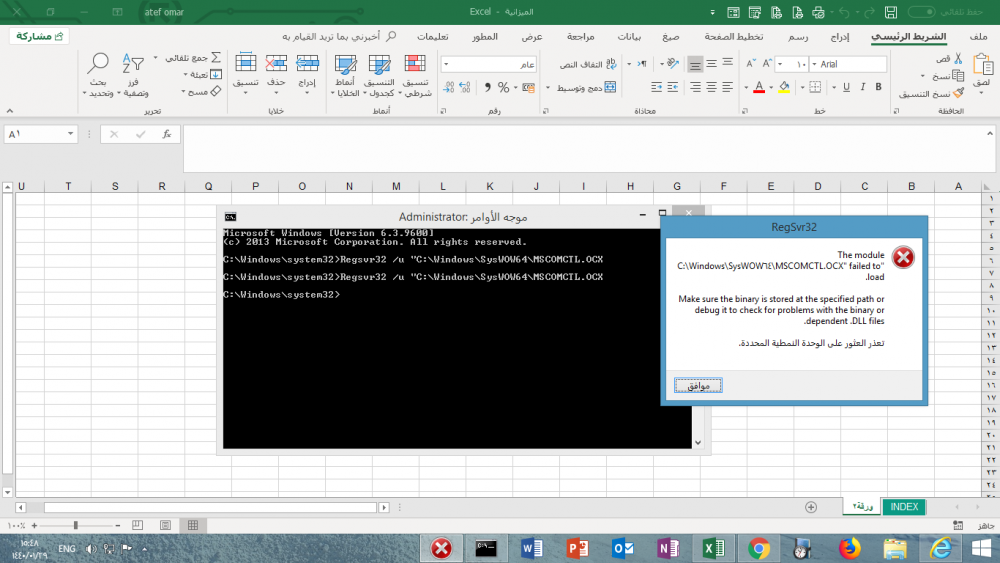
Task: Click the Borders icon
Action: [x=815, y=87]
